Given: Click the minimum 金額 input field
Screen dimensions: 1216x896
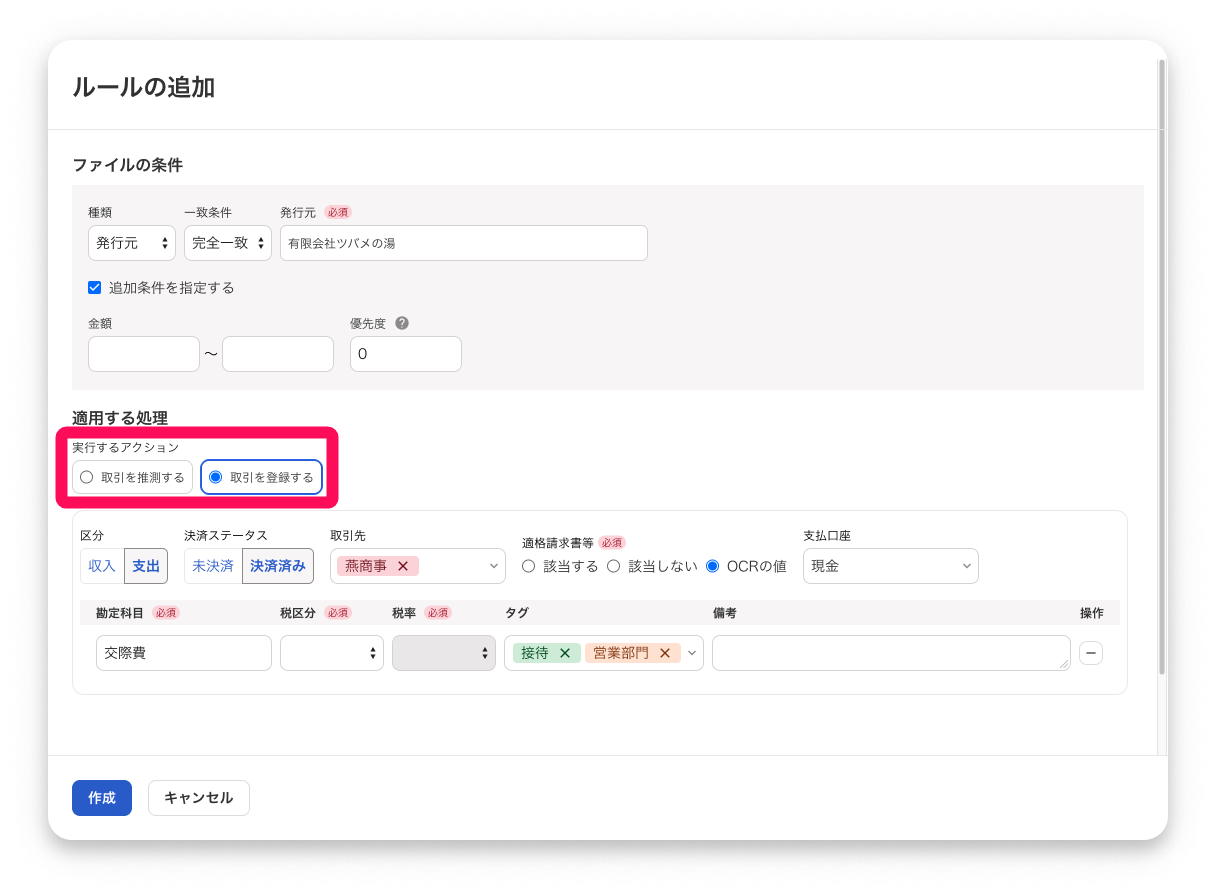Looking at the screenshot, I should pos(144,354).
